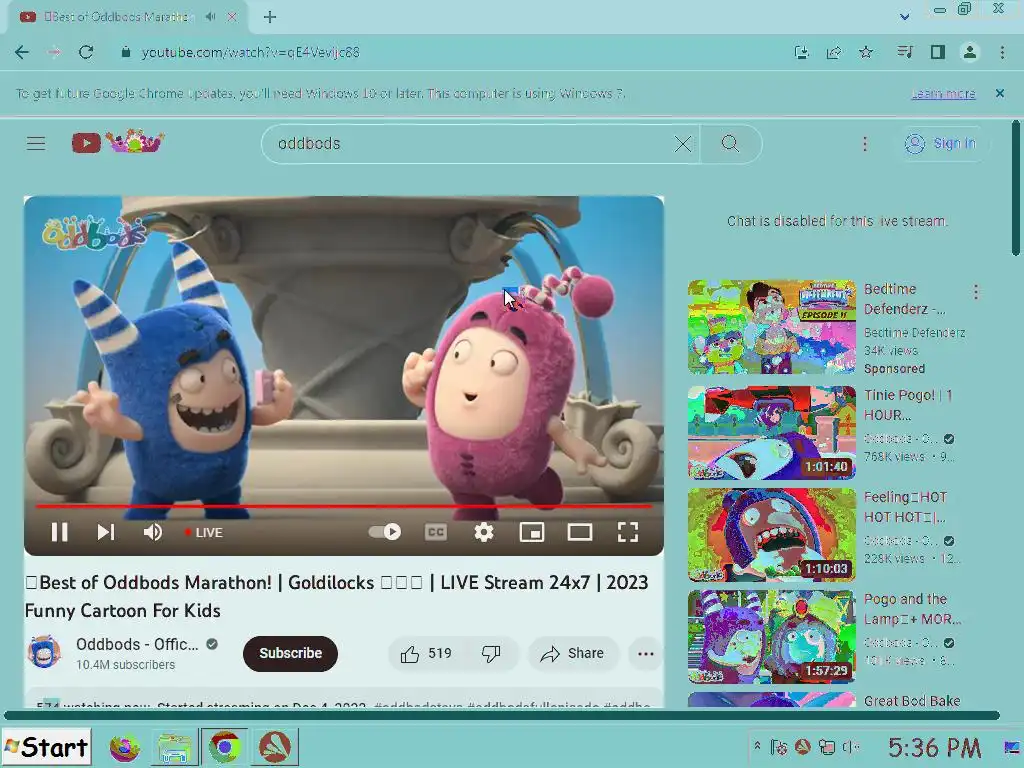Open more actions menu beside Share
The image size is (1024, 768).
645,654
